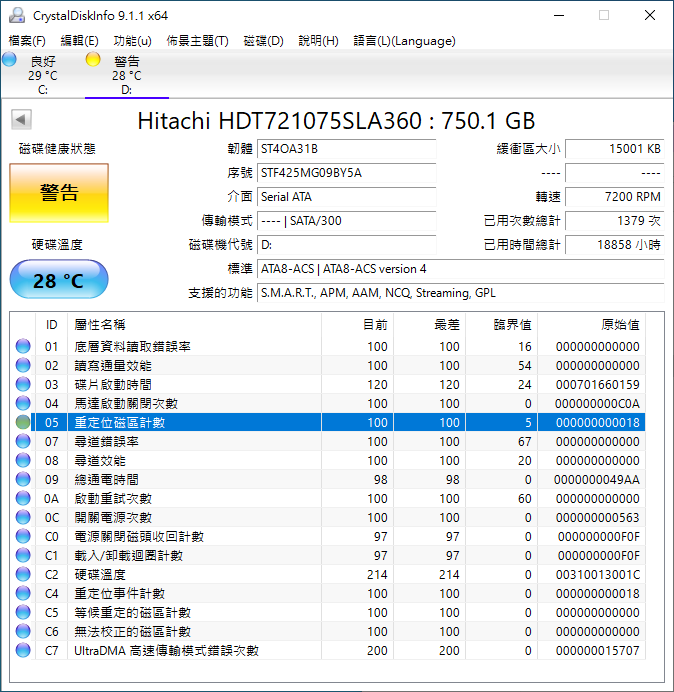Click status orb of attribute C5 row
The width and height of the screenshot is (674, 692).
pos(23,612)
